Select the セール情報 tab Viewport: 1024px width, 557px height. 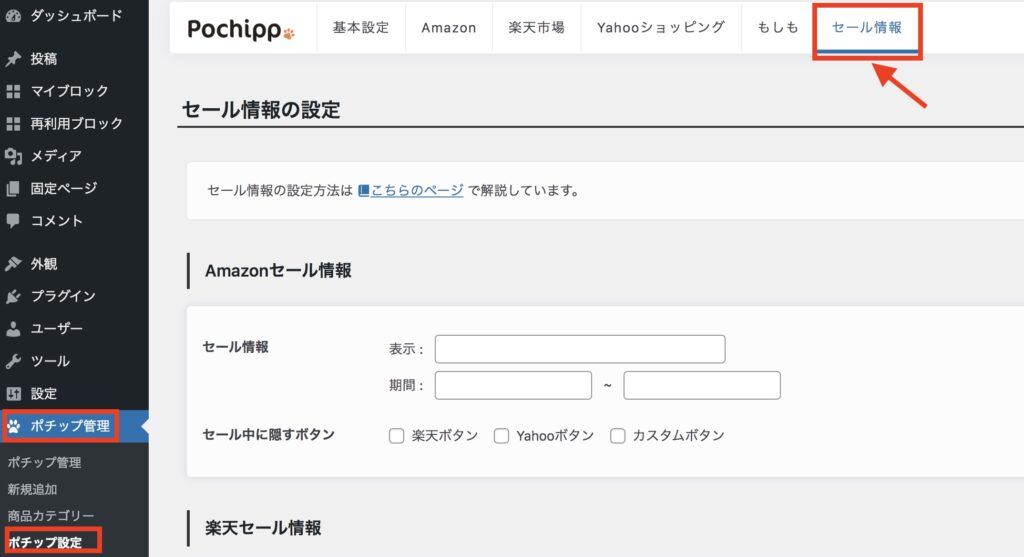tap(867, 28)
